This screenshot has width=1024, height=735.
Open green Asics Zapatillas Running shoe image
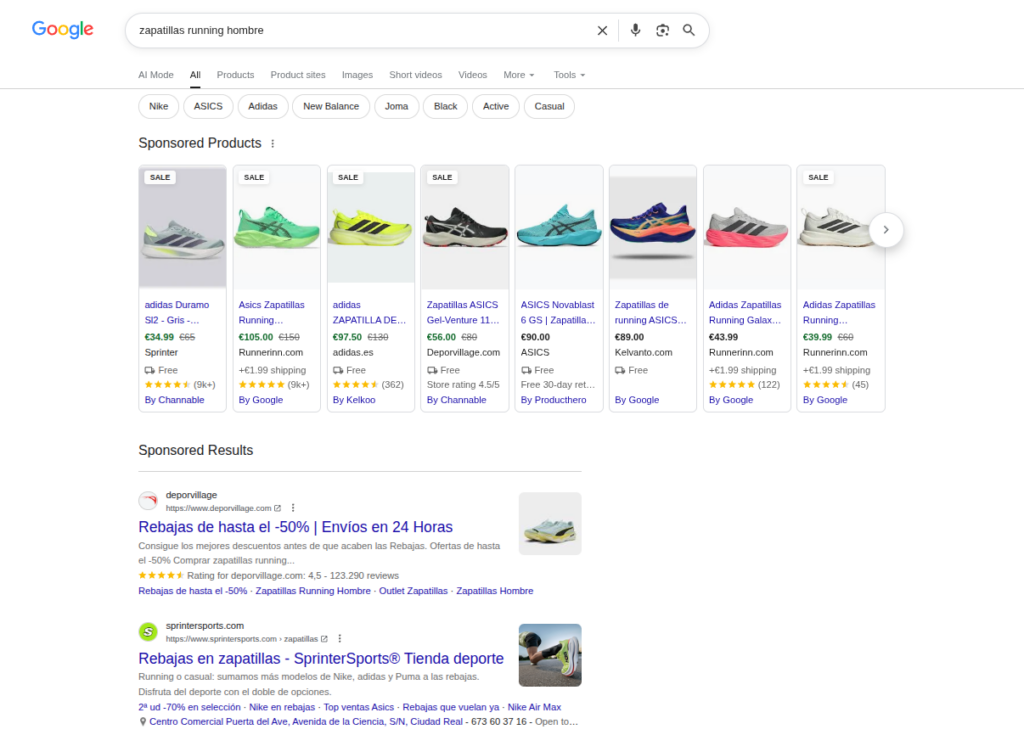(276, 227)
